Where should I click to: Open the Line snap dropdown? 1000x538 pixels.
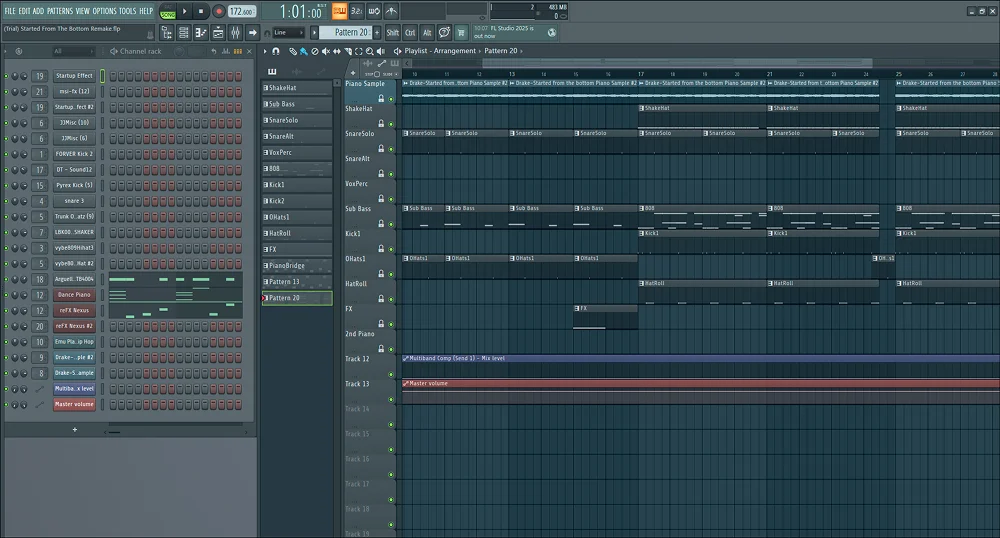[x=289, y=33]
